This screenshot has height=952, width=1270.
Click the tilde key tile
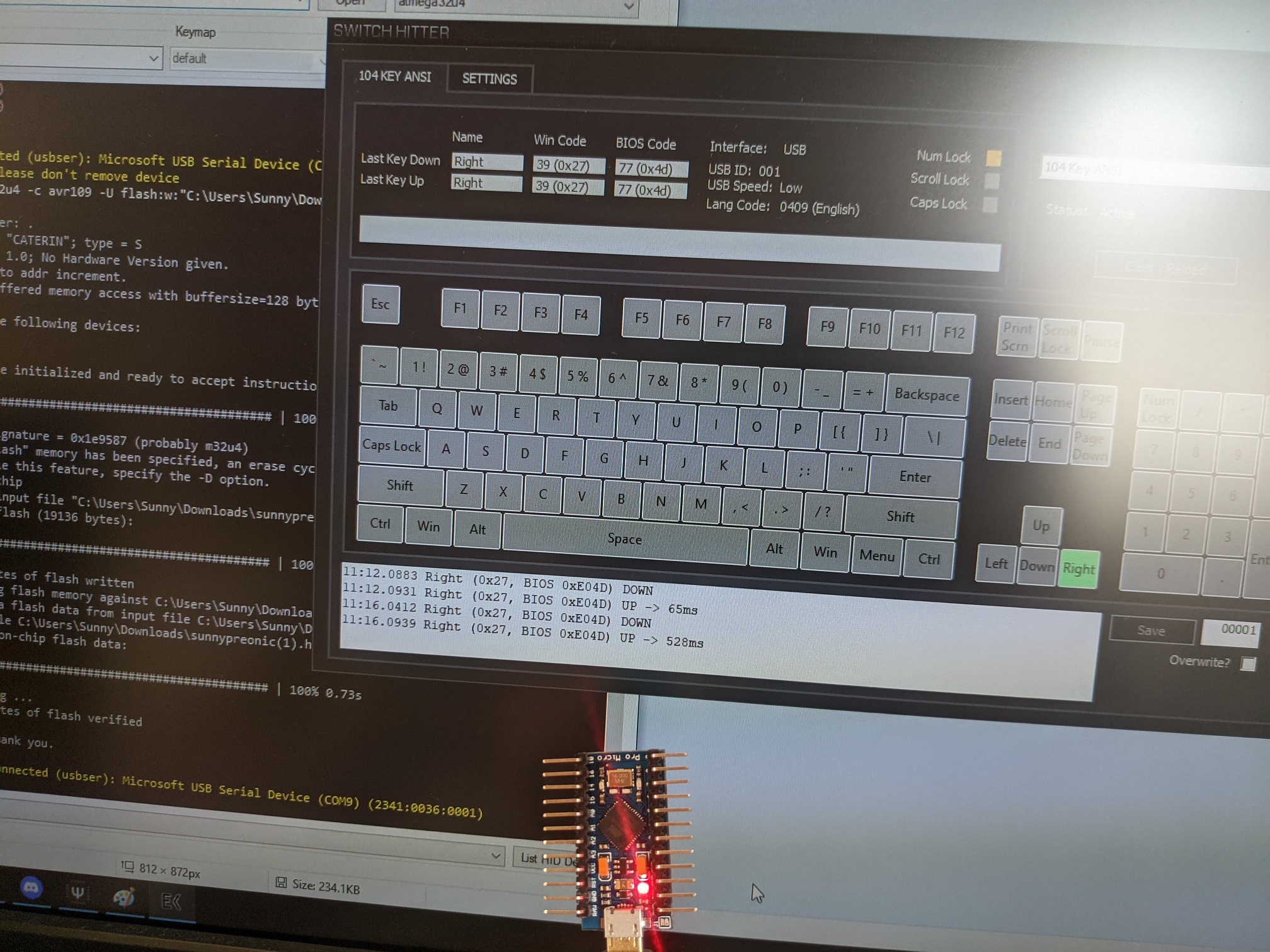click(x=379, y=365)
